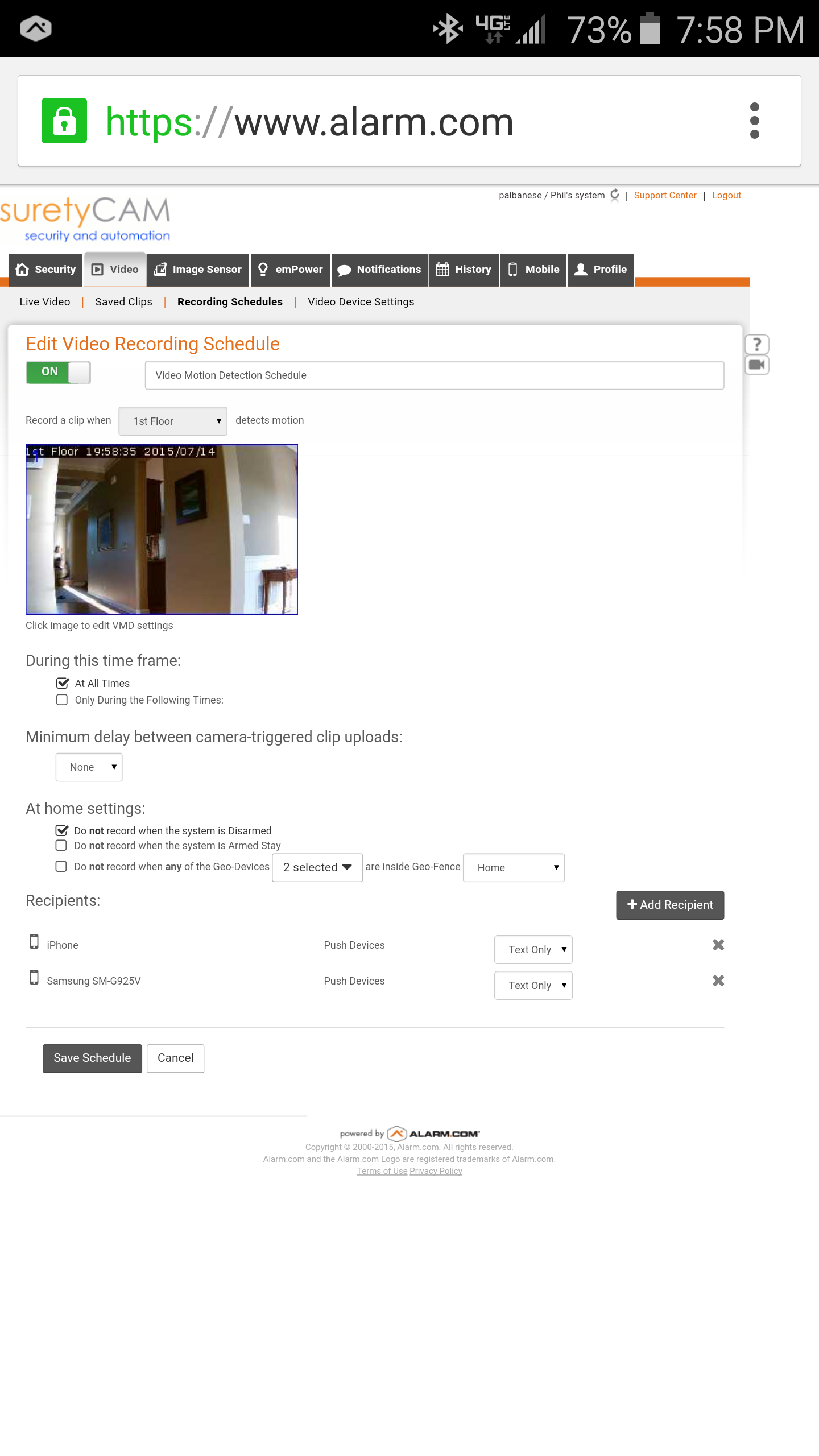The image size is (819, 1456).
Task: Open the 1st Floor camera dropdown
Action: pos(173,421)
